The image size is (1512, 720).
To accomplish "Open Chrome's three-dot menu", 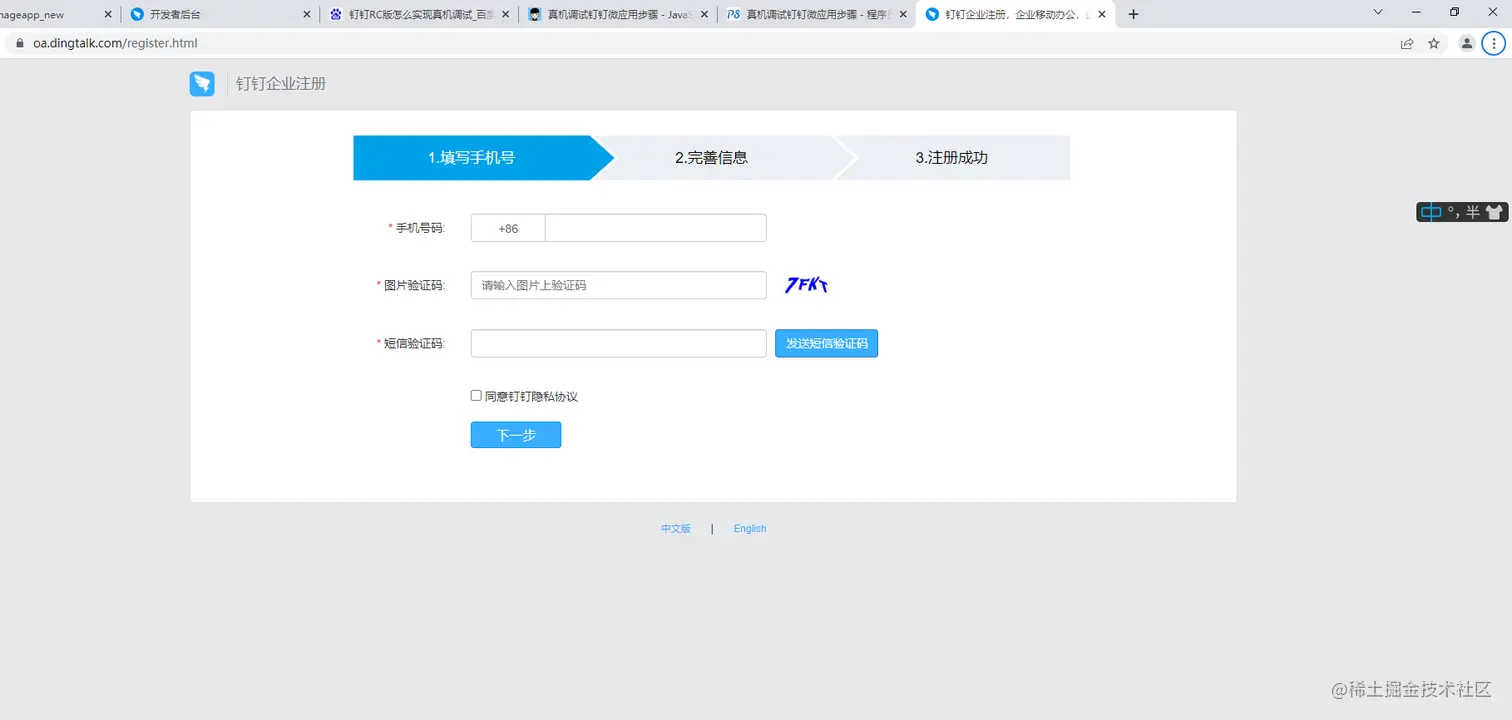I will (1494, 43).
